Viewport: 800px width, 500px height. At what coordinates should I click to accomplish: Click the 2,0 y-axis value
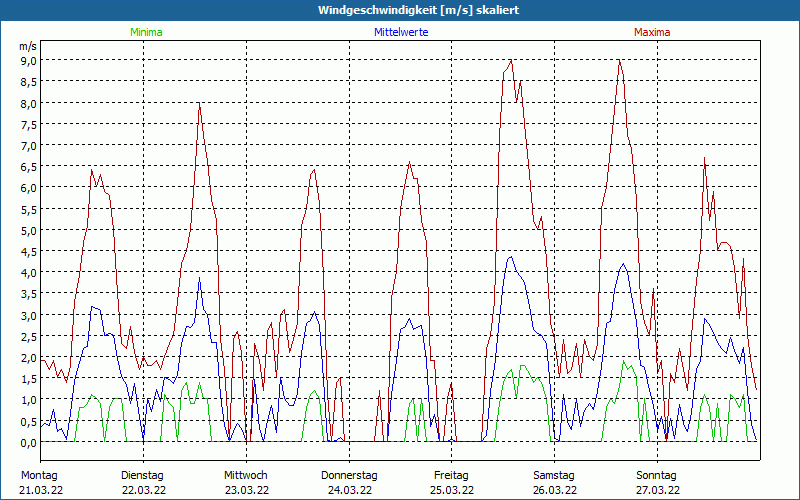click(x=28, y=358)
